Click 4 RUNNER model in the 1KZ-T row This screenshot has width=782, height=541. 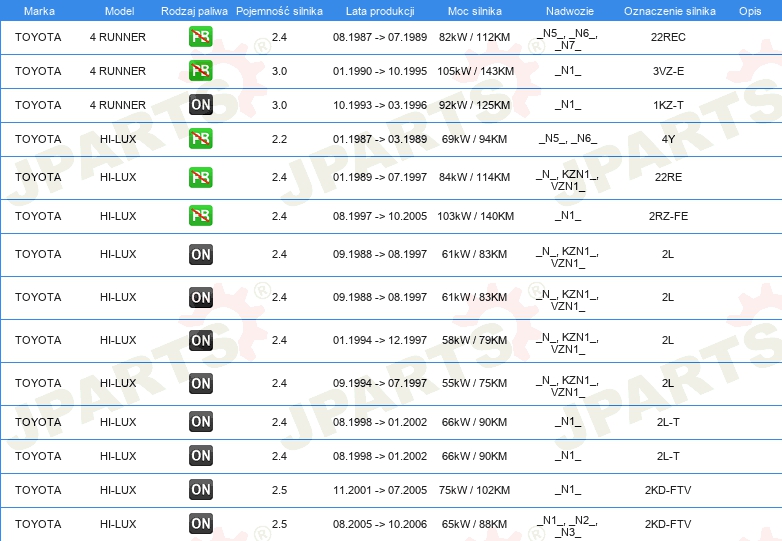(118, 105)
